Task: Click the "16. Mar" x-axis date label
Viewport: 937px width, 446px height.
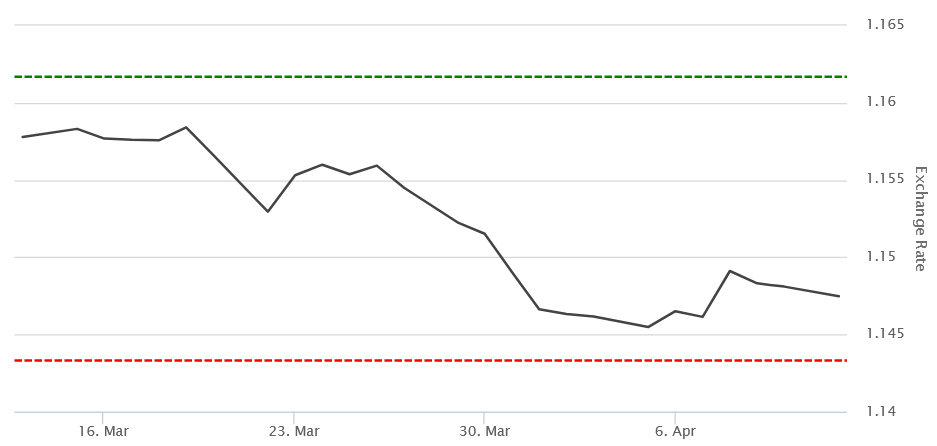Action: click(103, 431)
